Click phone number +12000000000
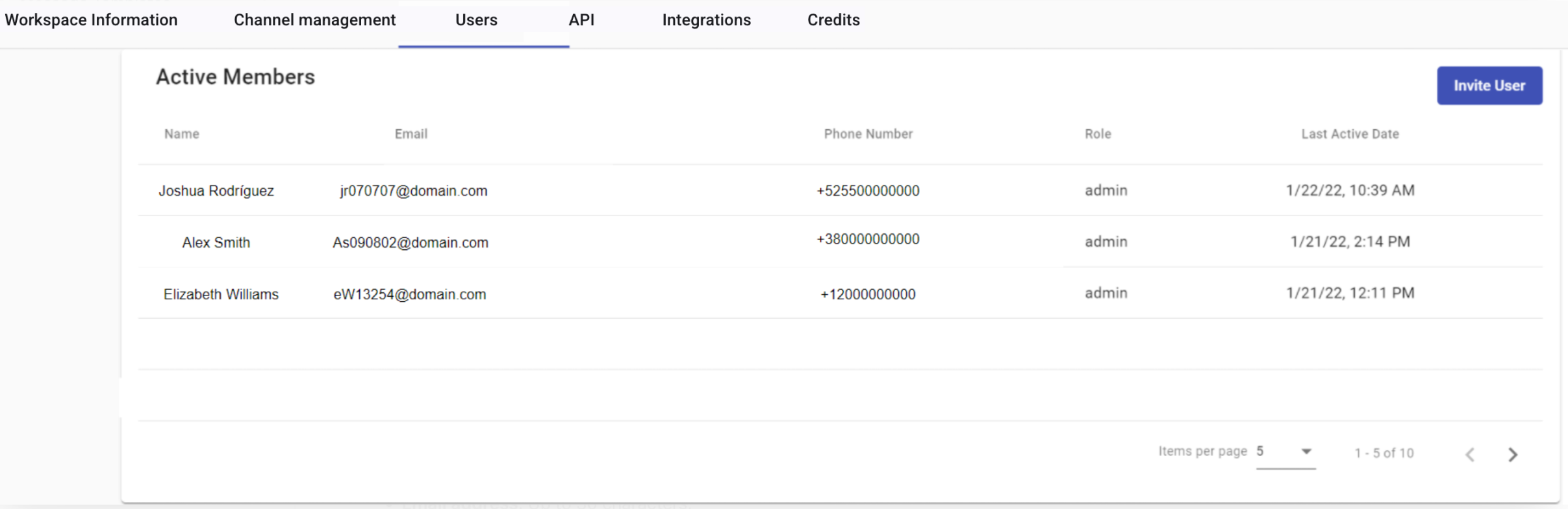Image resolution: width=1568 pixels, height=509 pixels. click(868, 294)
